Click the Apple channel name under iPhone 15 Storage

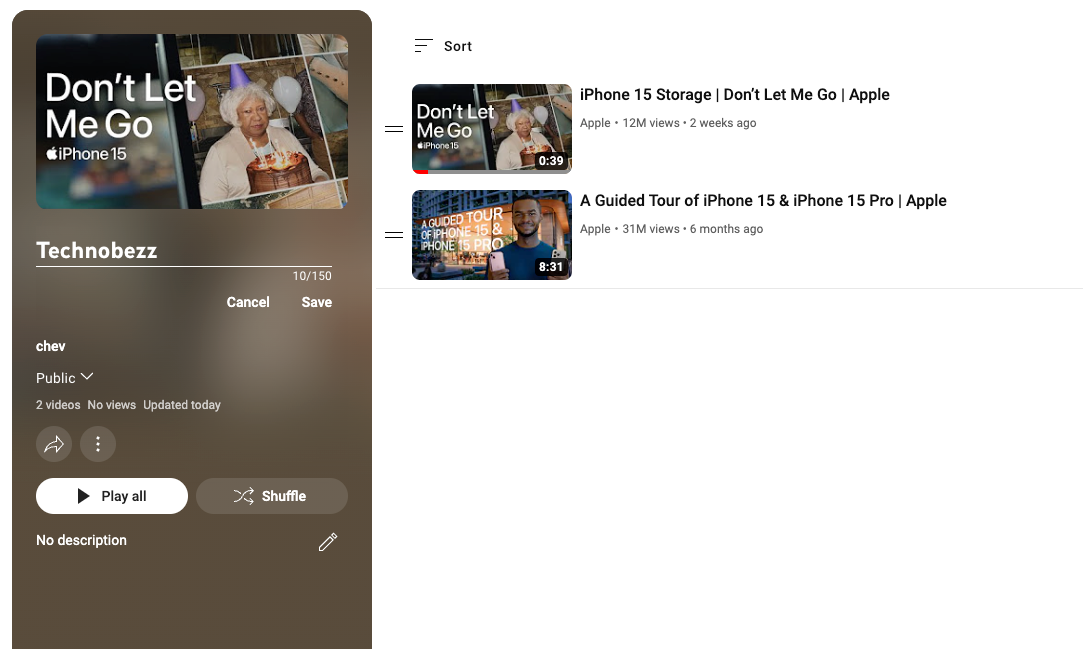[x=595, y=123]
